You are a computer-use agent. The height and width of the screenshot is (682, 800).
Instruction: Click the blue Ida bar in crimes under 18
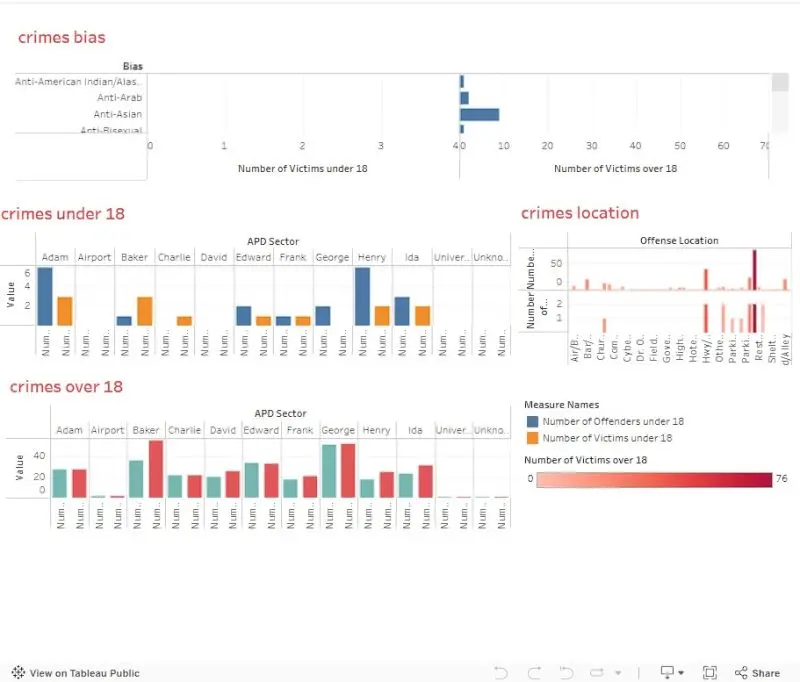[x=402, y=311]
